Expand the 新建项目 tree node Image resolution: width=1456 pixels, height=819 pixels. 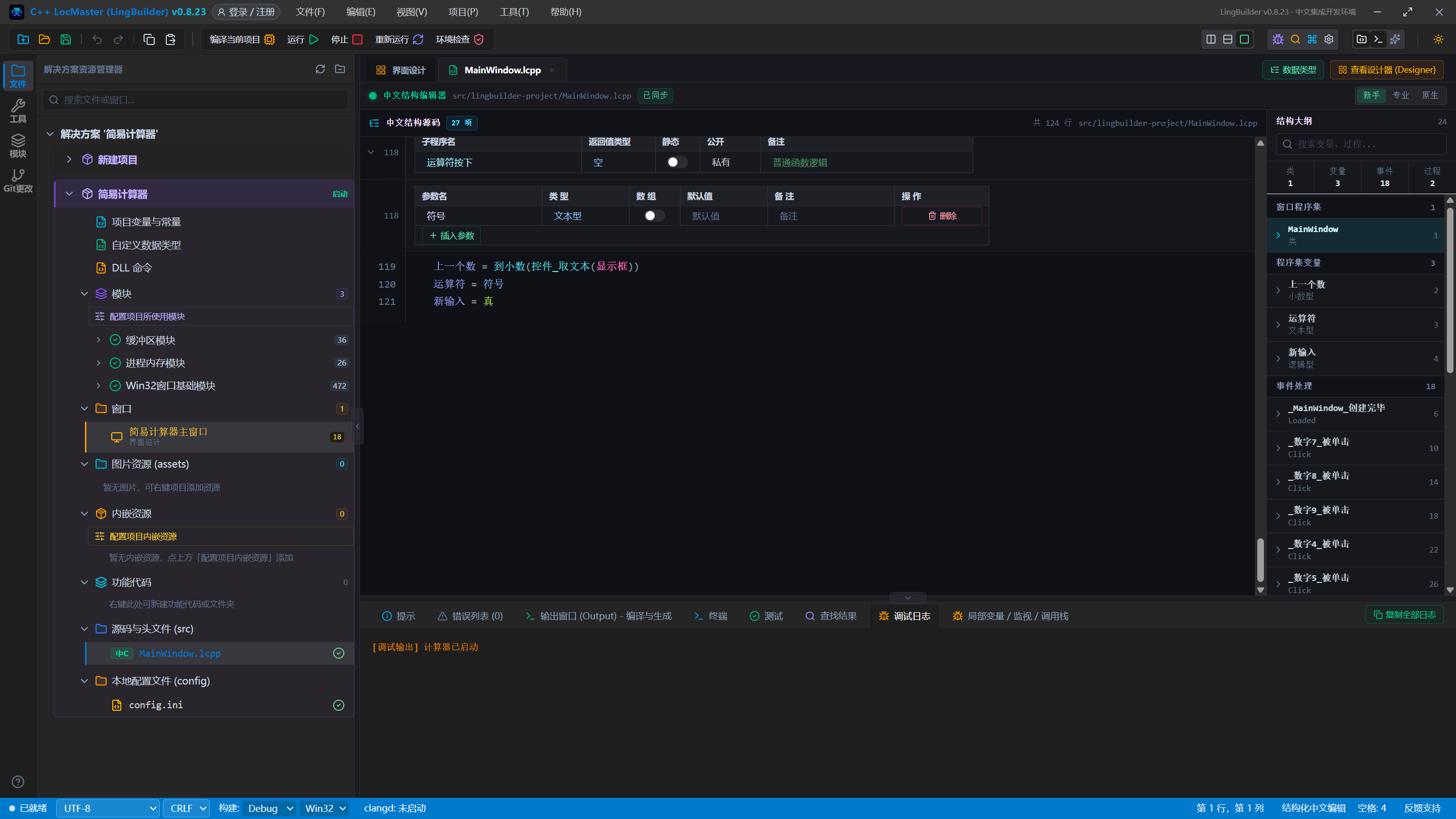coord(69,159)
